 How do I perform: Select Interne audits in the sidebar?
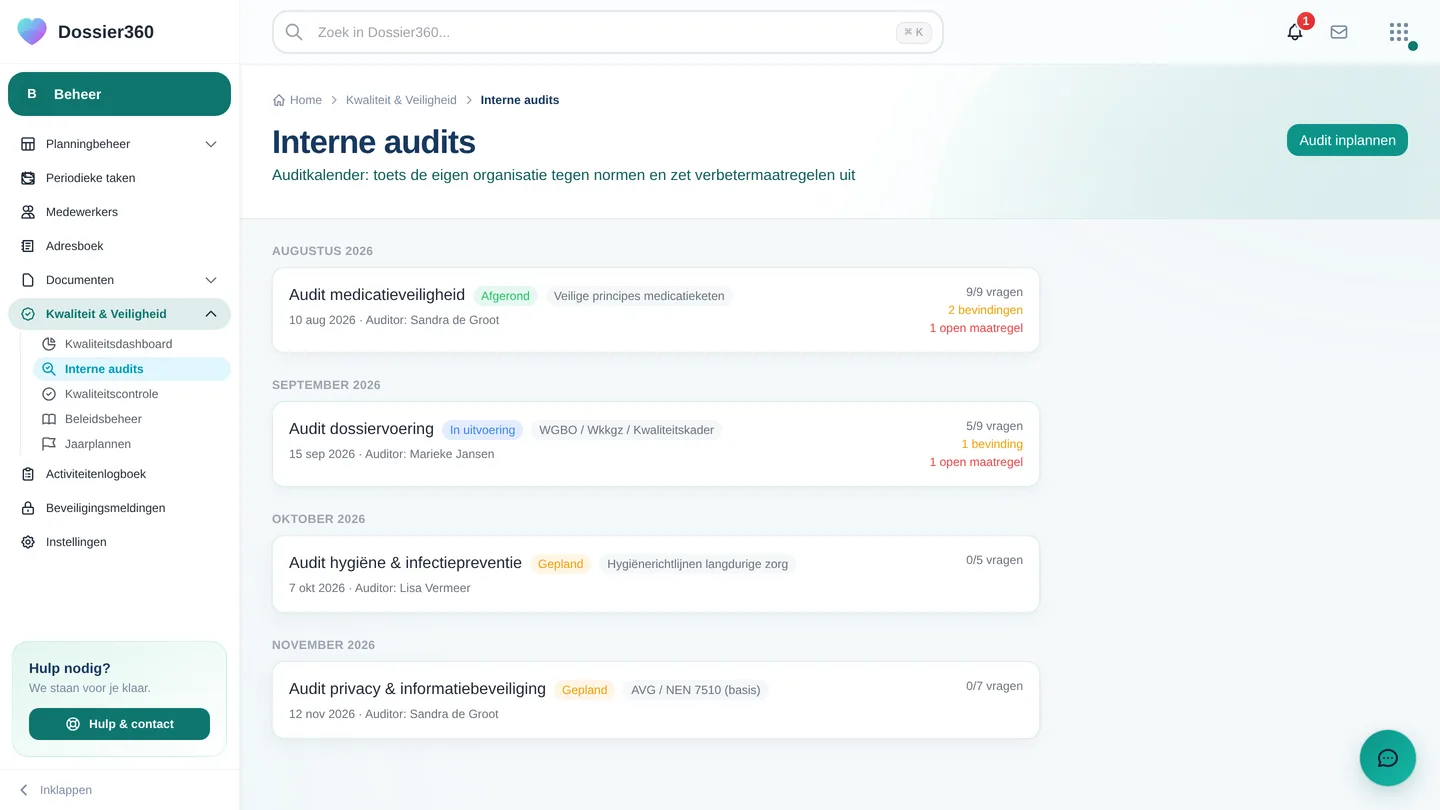132,369
